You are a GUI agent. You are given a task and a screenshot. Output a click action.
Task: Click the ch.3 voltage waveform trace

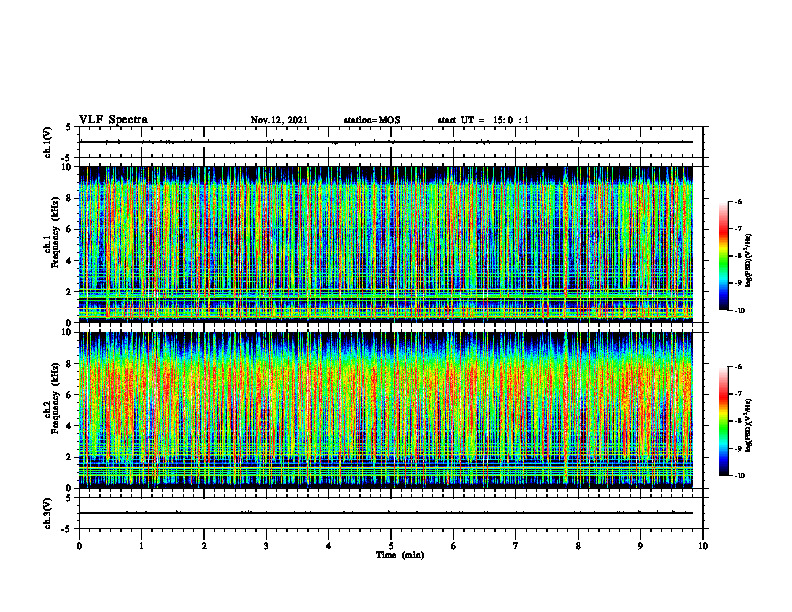386,513
